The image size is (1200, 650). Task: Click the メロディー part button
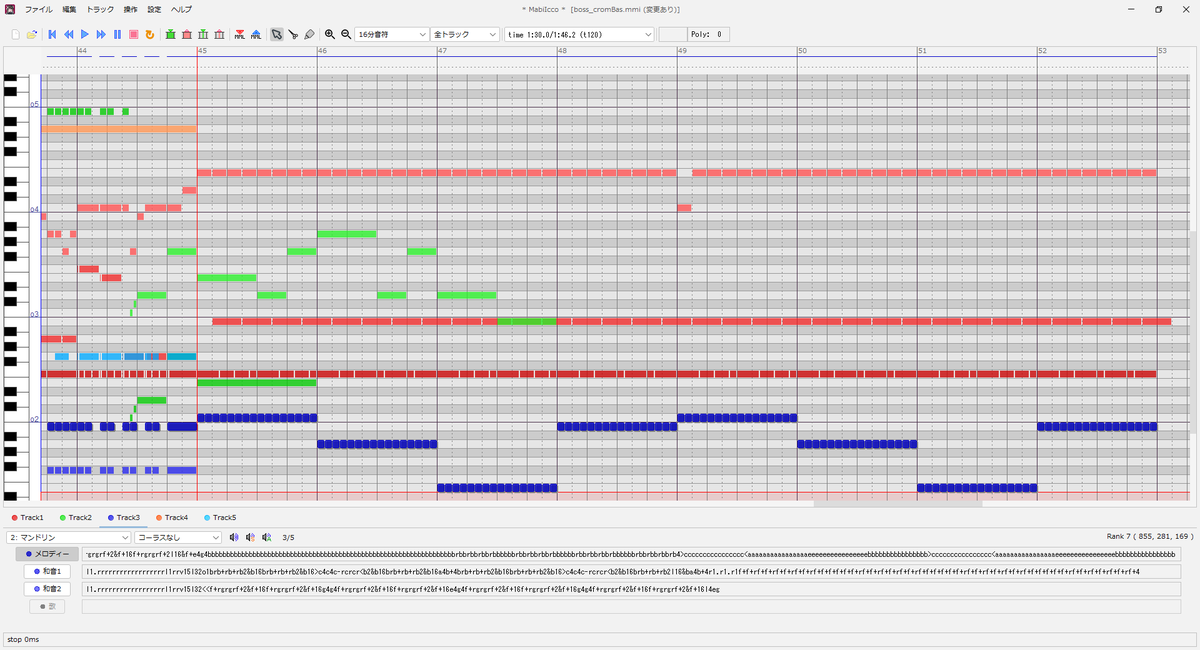point(46,554)
